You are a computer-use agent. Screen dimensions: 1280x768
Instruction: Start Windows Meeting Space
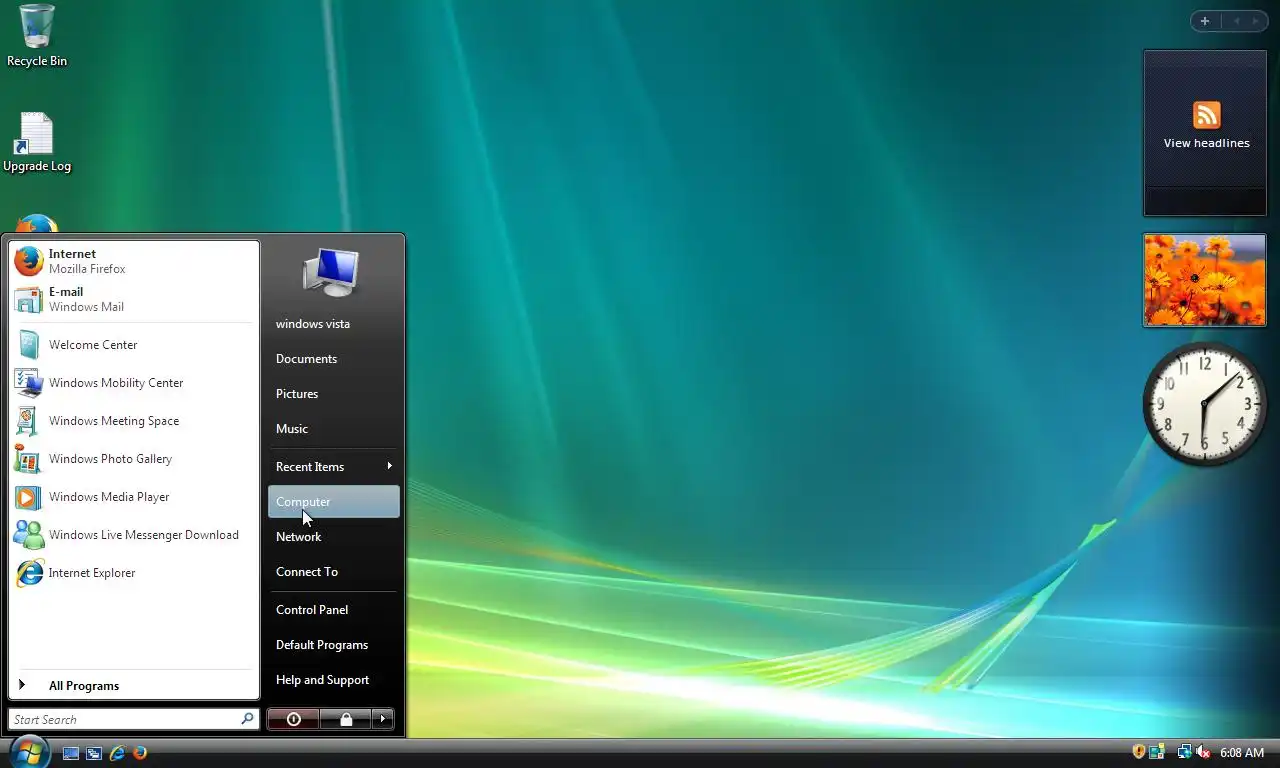134,421
